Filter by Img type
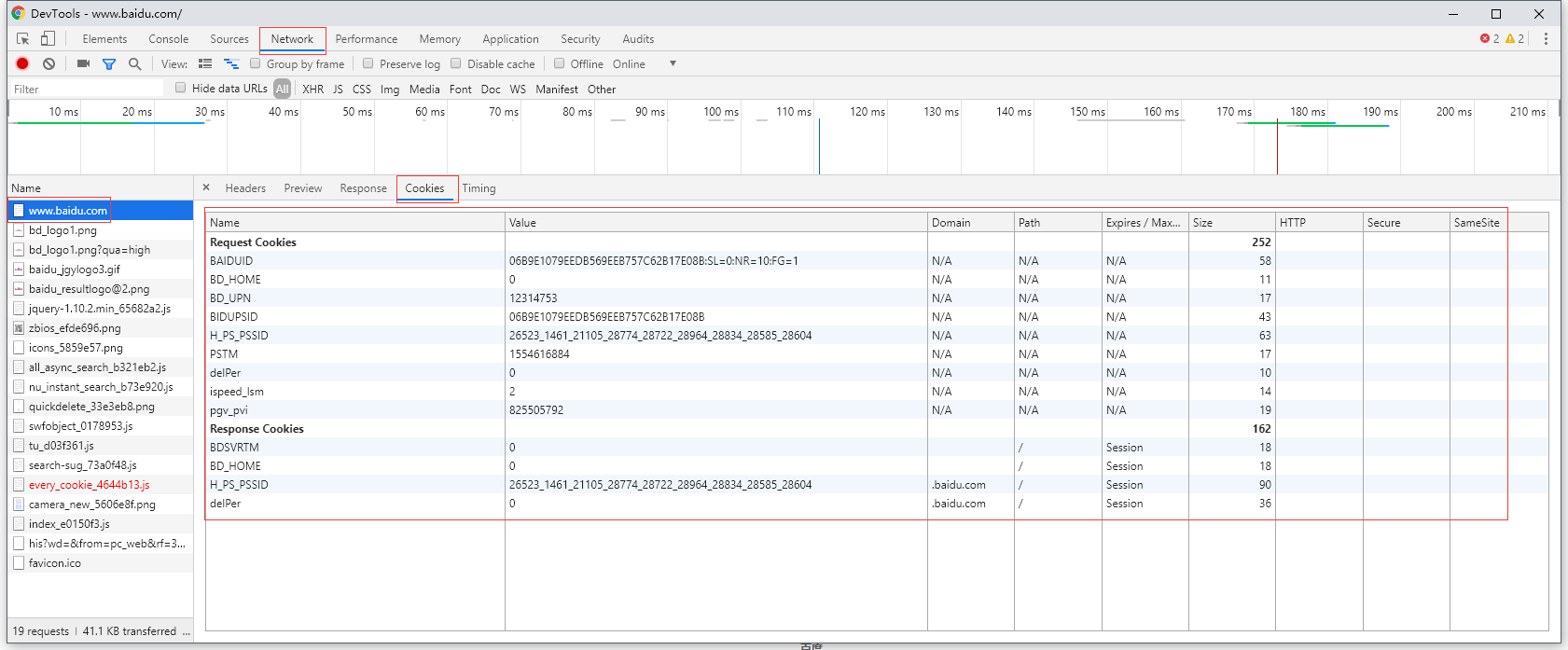The height and width of the screenshot is (650, 1568). 390,90
